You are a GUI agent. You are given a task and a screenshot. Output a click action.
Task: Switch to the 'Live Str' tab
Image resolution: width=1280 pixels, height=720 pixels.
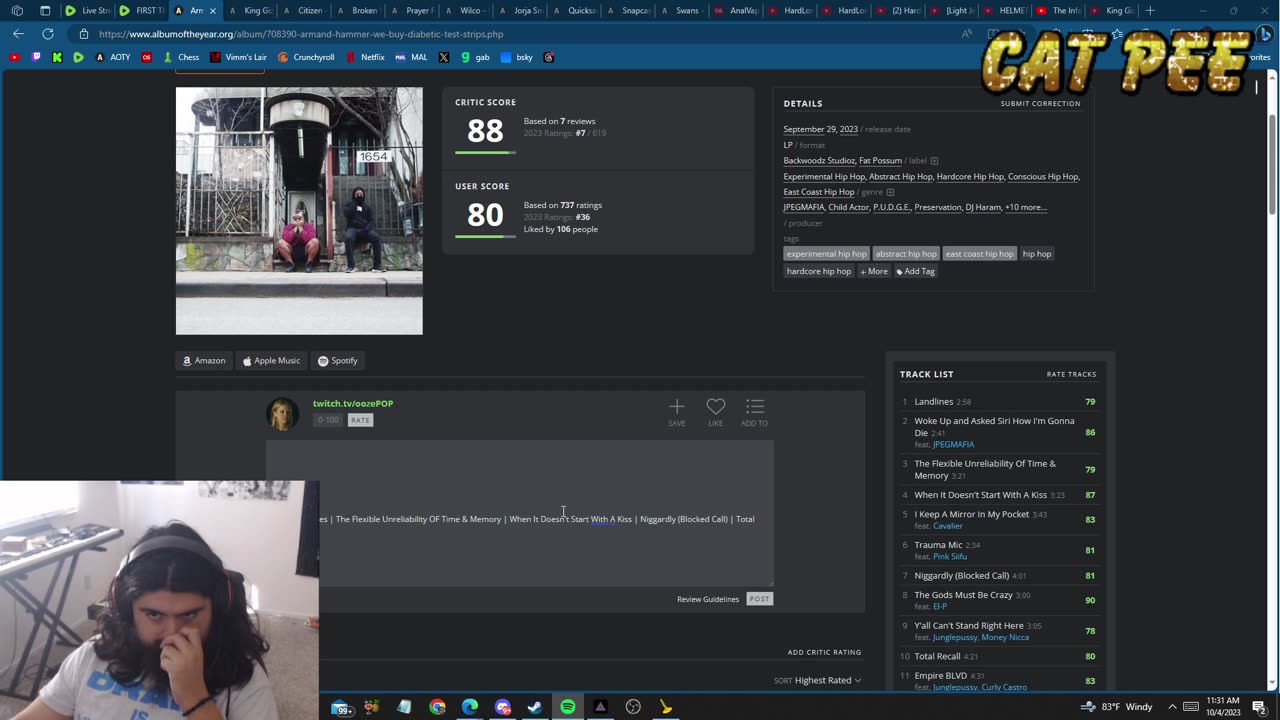86,10
